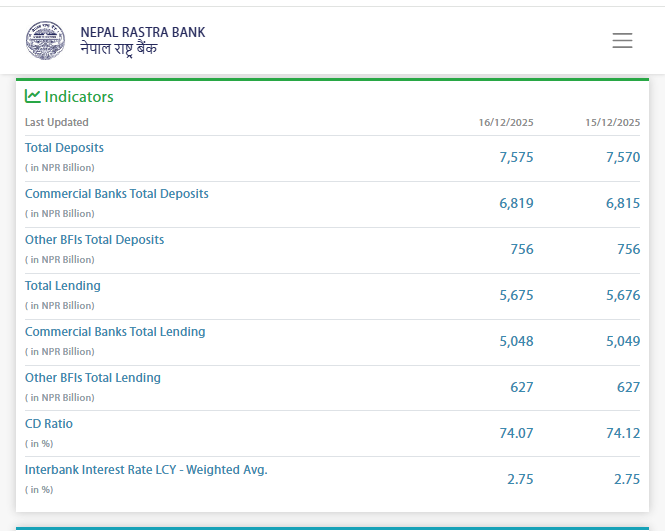Open Other BFIs Total Deposits link
Viewport: 665px width, 531px height.
[x=94, y=240]
